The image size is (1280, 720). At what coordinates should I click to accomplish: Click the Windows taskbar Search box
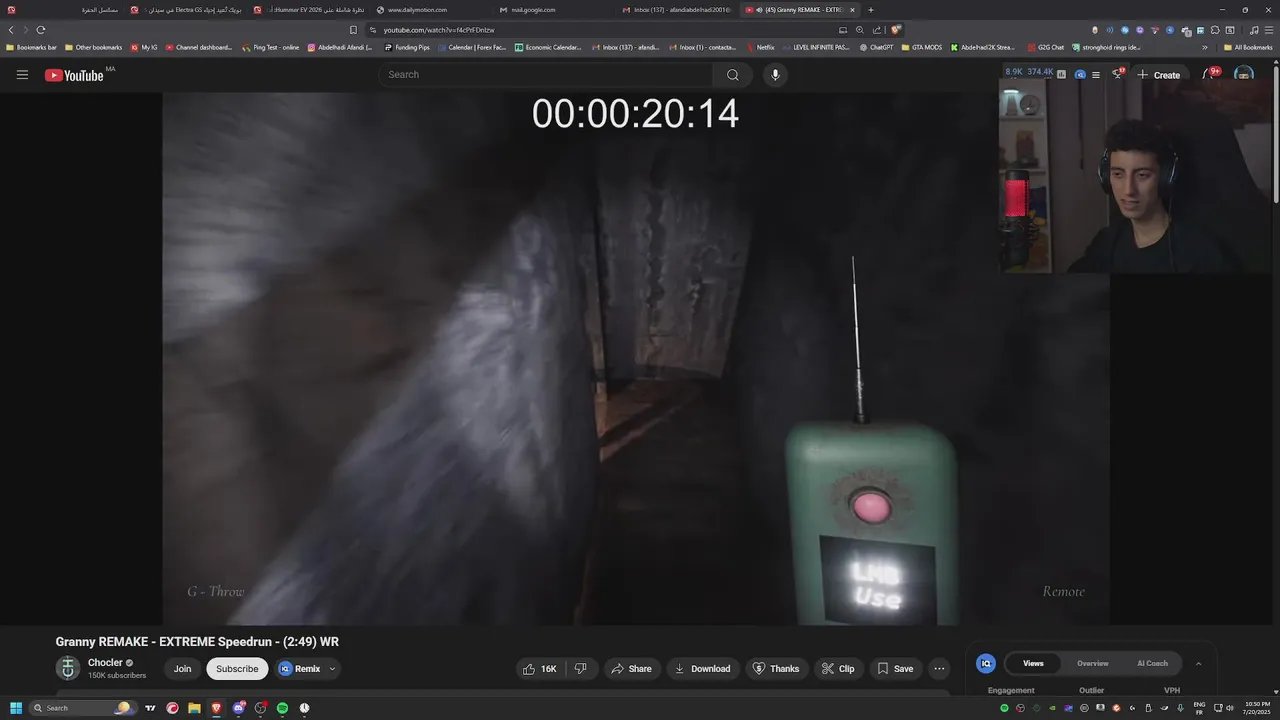pos(83,708)
